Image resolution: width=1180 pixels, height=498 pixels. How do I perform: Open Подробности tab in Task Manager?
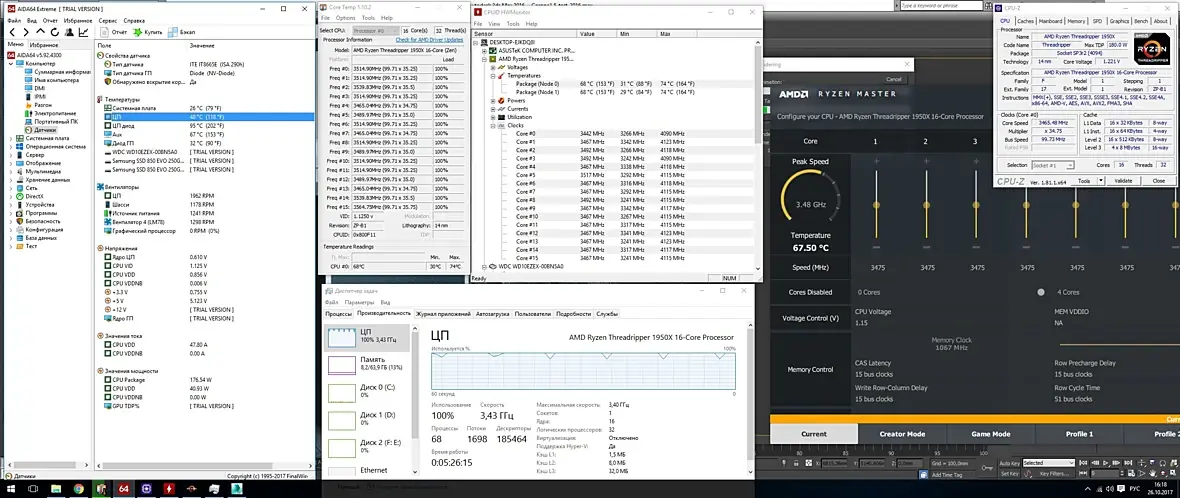pos(574,314)
